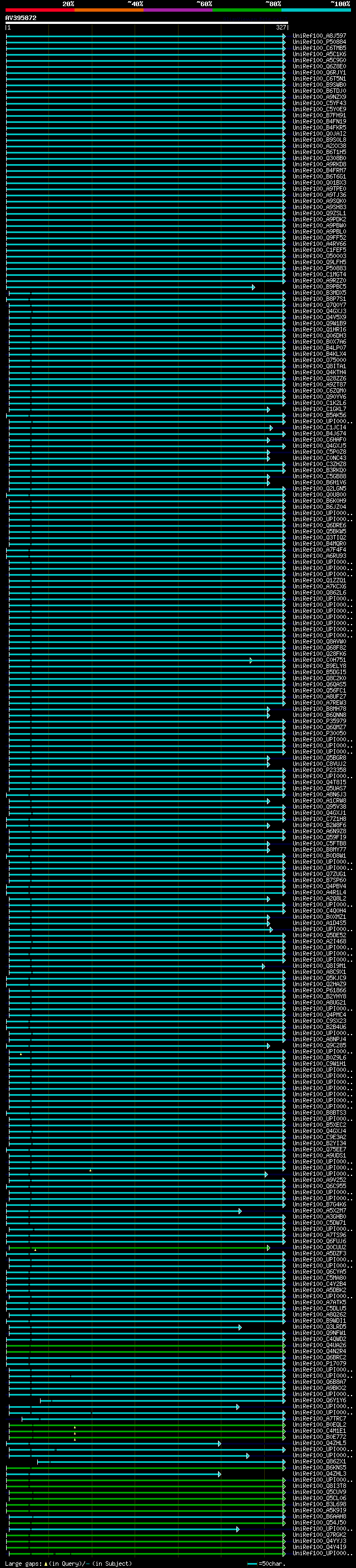Select the UniRef100_Q9LFH5 hit
The width and height of the screenshot is (356, 1568).
(x=319, y=263)
